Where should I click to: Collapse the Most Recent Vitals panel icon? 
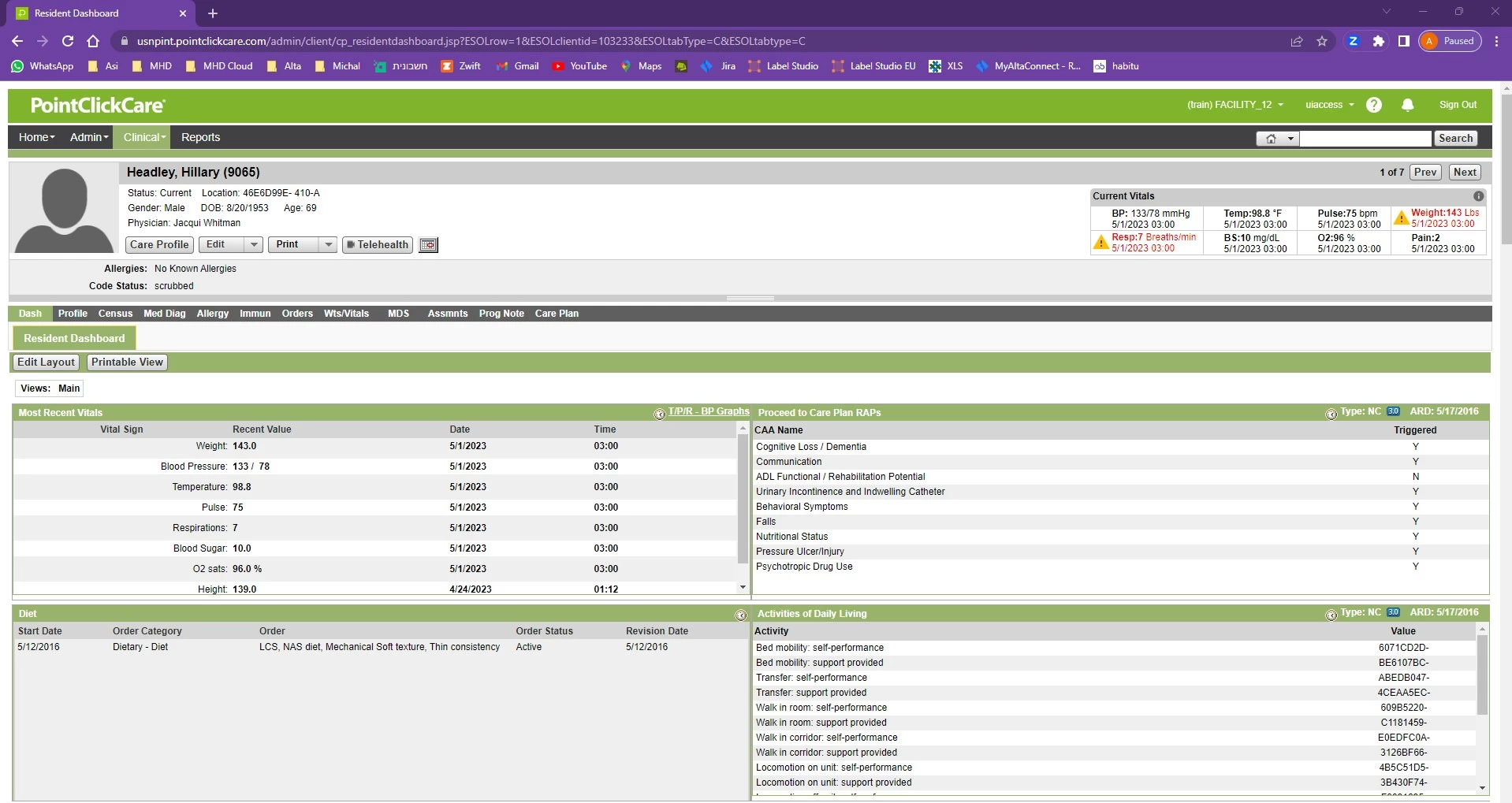click(x=660, y=414)
